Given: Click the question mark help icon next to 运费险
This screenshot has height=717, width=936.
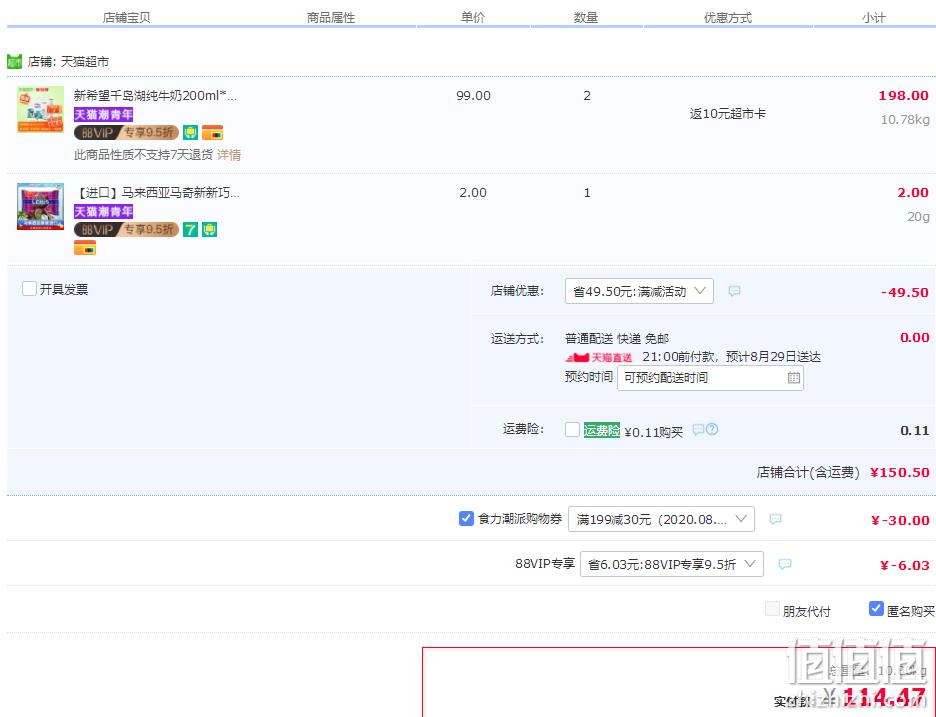Looking at the screenshot, I should pos(712,429).
